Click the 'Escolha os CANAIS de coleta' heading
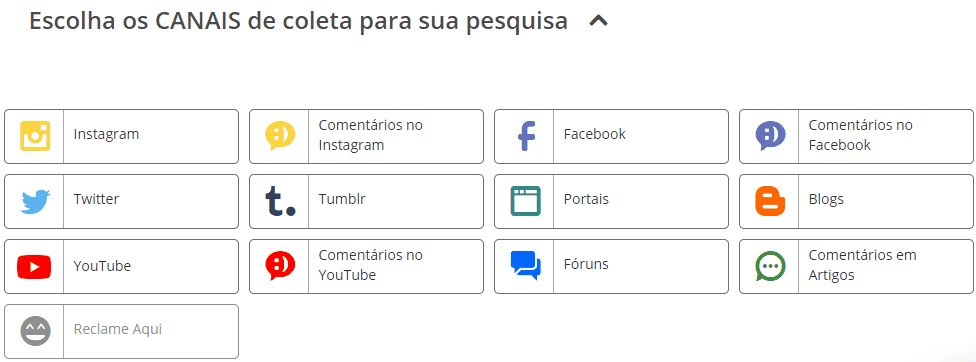976x362 pixels. [298, 21]
